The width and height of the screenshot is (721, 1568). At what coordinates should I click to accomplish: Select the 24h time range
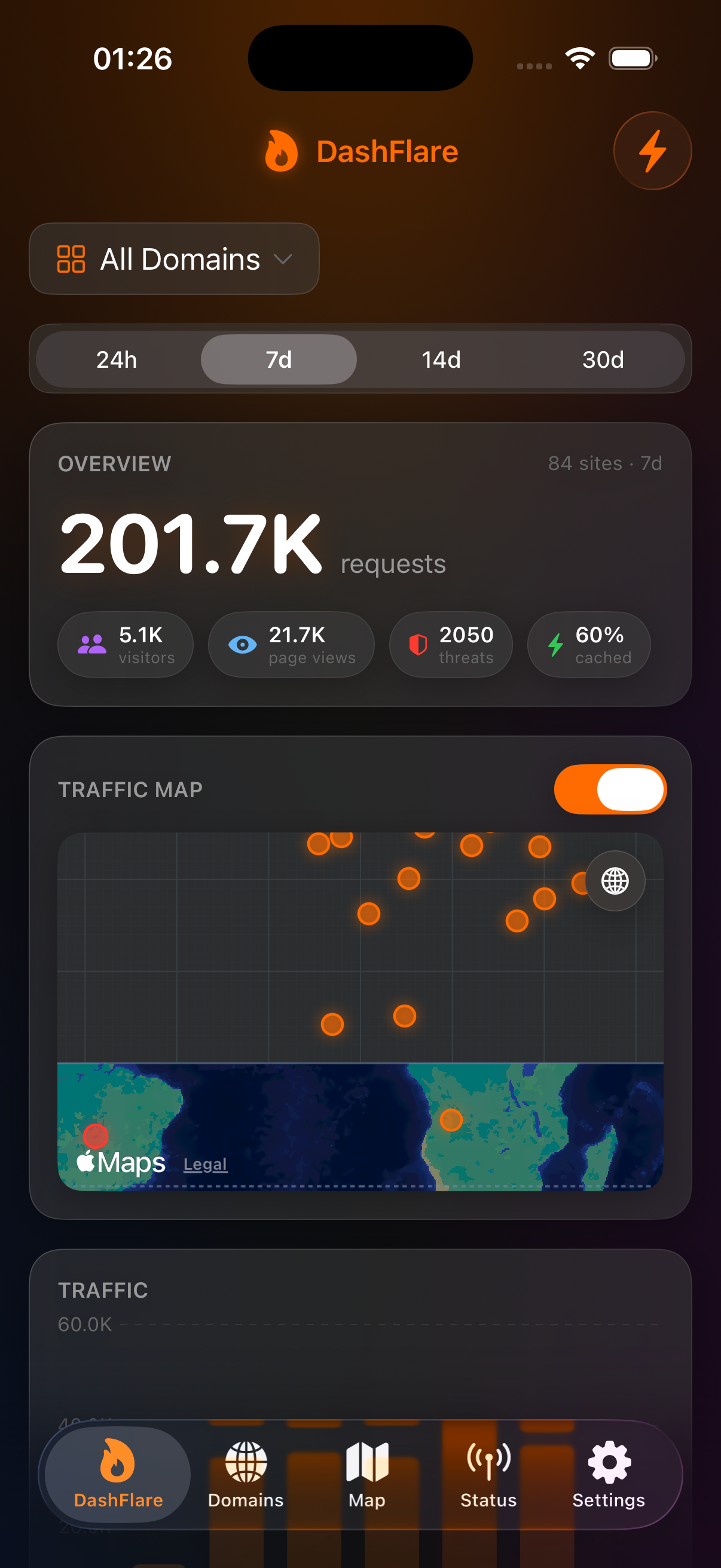click(117, 359)
